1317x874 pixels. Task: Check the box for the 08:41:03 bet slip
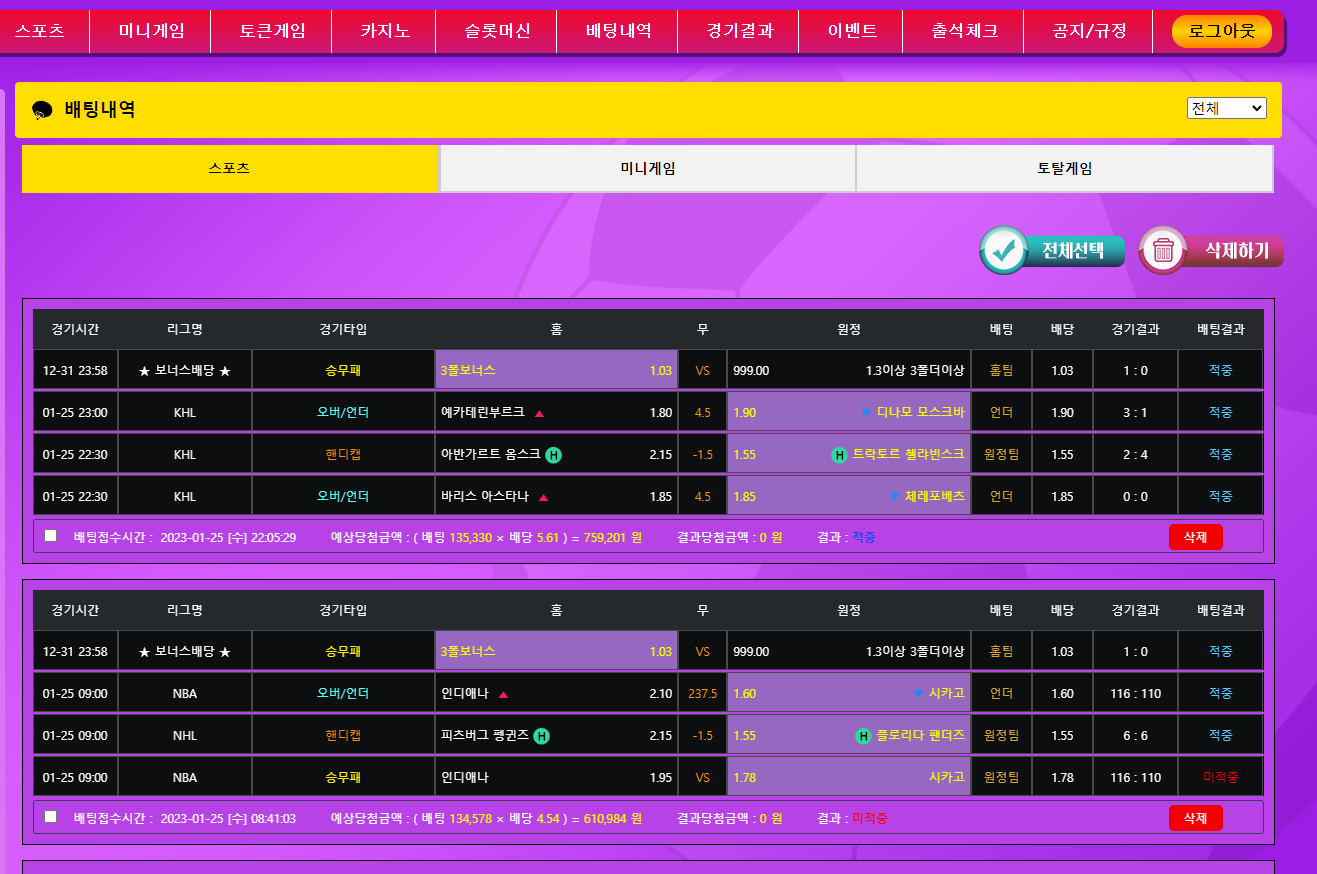coord(51,817)
